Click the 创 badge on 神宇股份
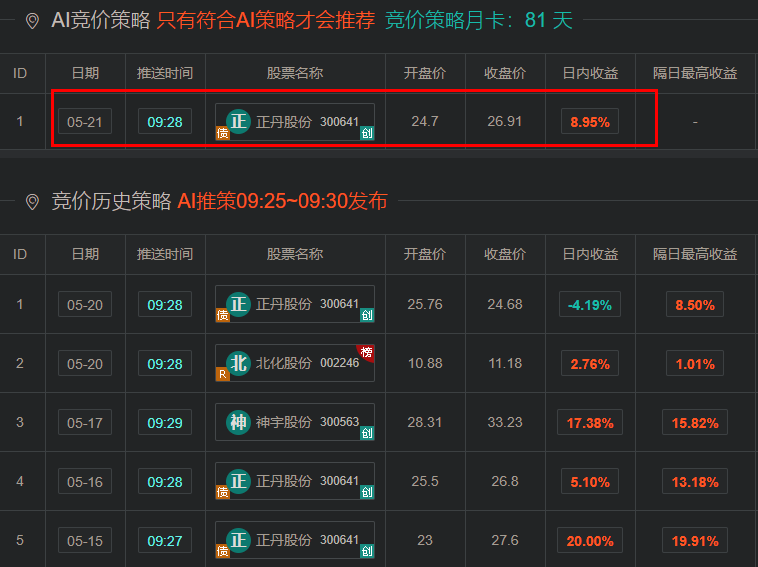758x567 pixels. (x=367, y=433)
